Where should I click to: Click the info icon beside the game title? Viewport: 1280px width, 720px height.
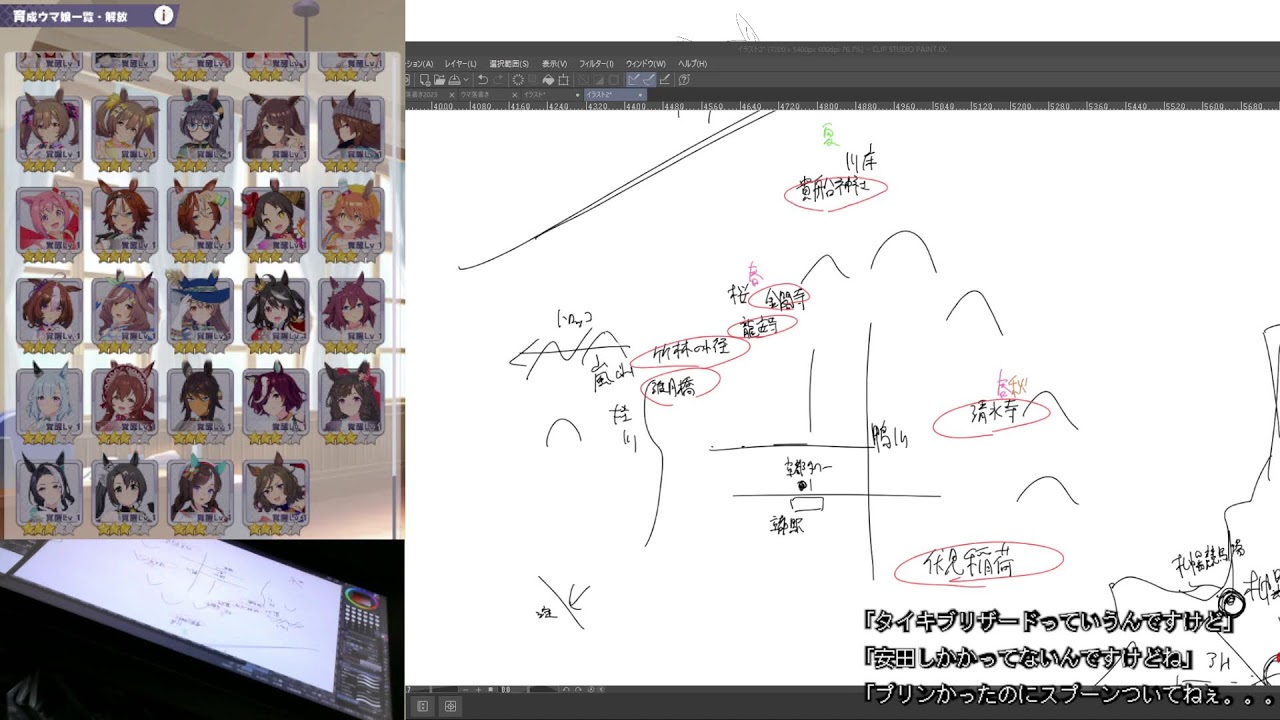tap(163, 15)
